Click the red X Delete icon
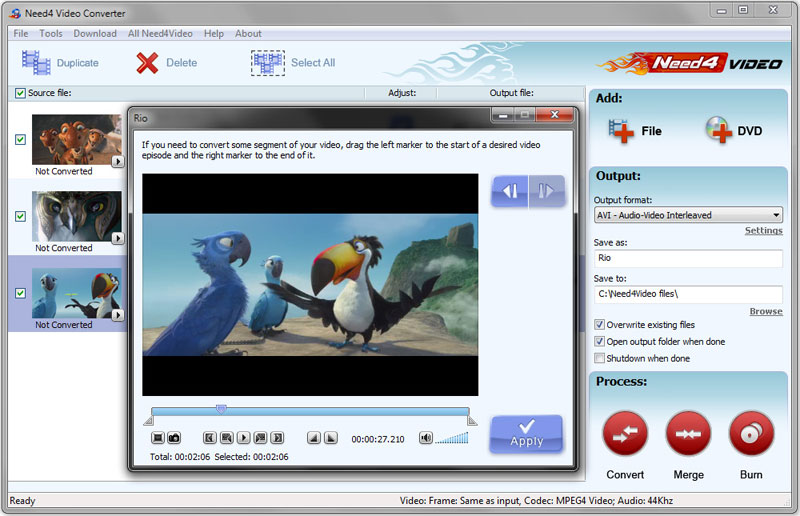Image resolution: width=800 pixels, height=516 pixels. [148, 63]
